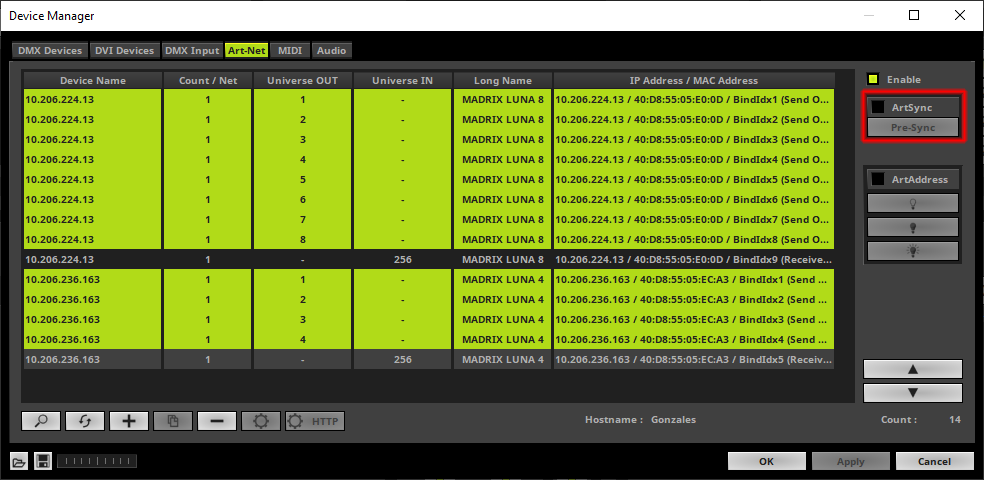Click the OK button

pyautogui.click(x=766, y=461)
